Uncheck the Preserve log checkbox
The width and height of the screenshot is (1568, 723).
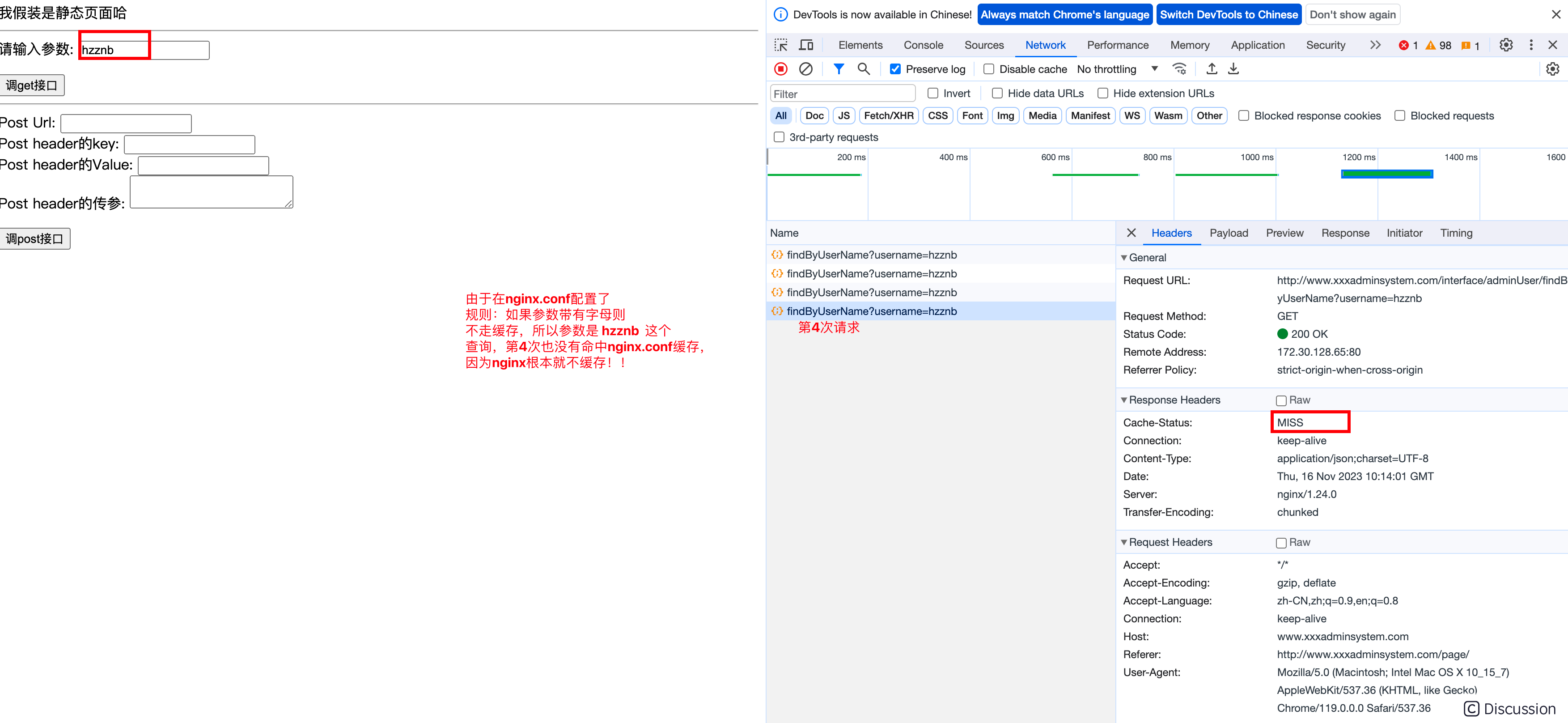895,69
